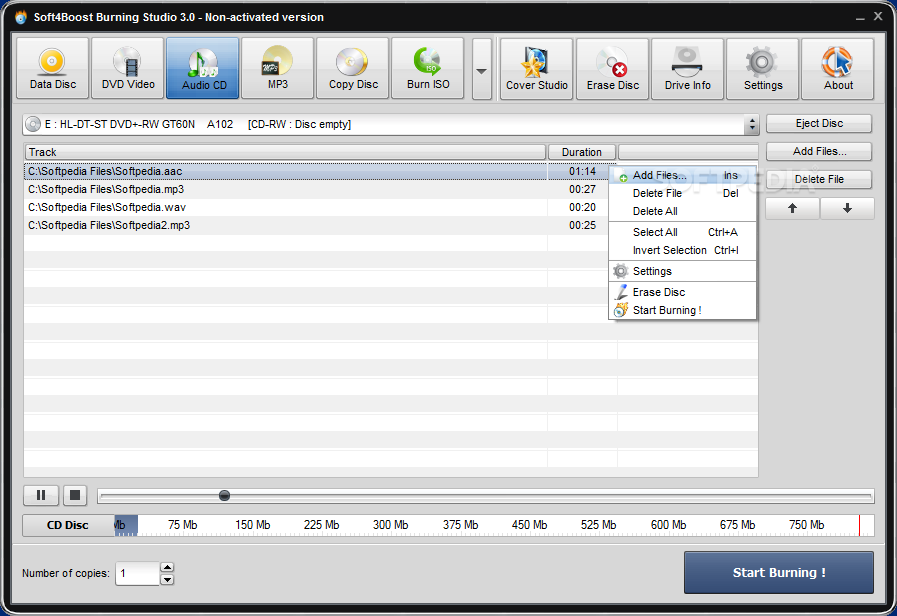Close the Burning Studio window

point(878,17)
